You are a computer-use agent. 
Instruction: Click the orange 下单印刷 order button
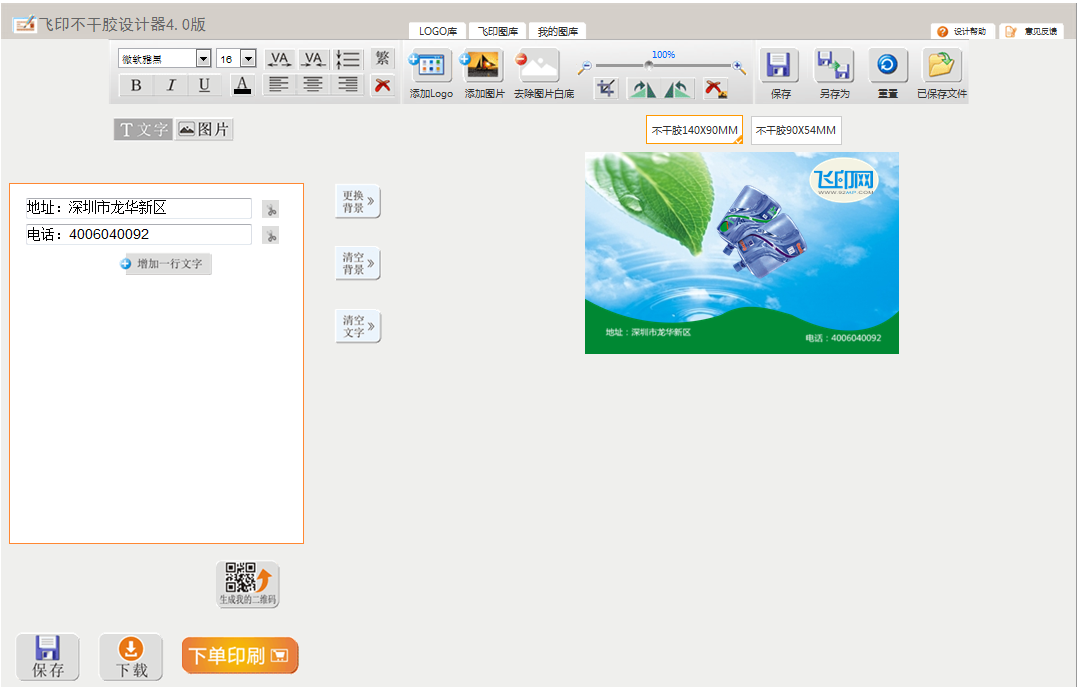coord(240,656)
